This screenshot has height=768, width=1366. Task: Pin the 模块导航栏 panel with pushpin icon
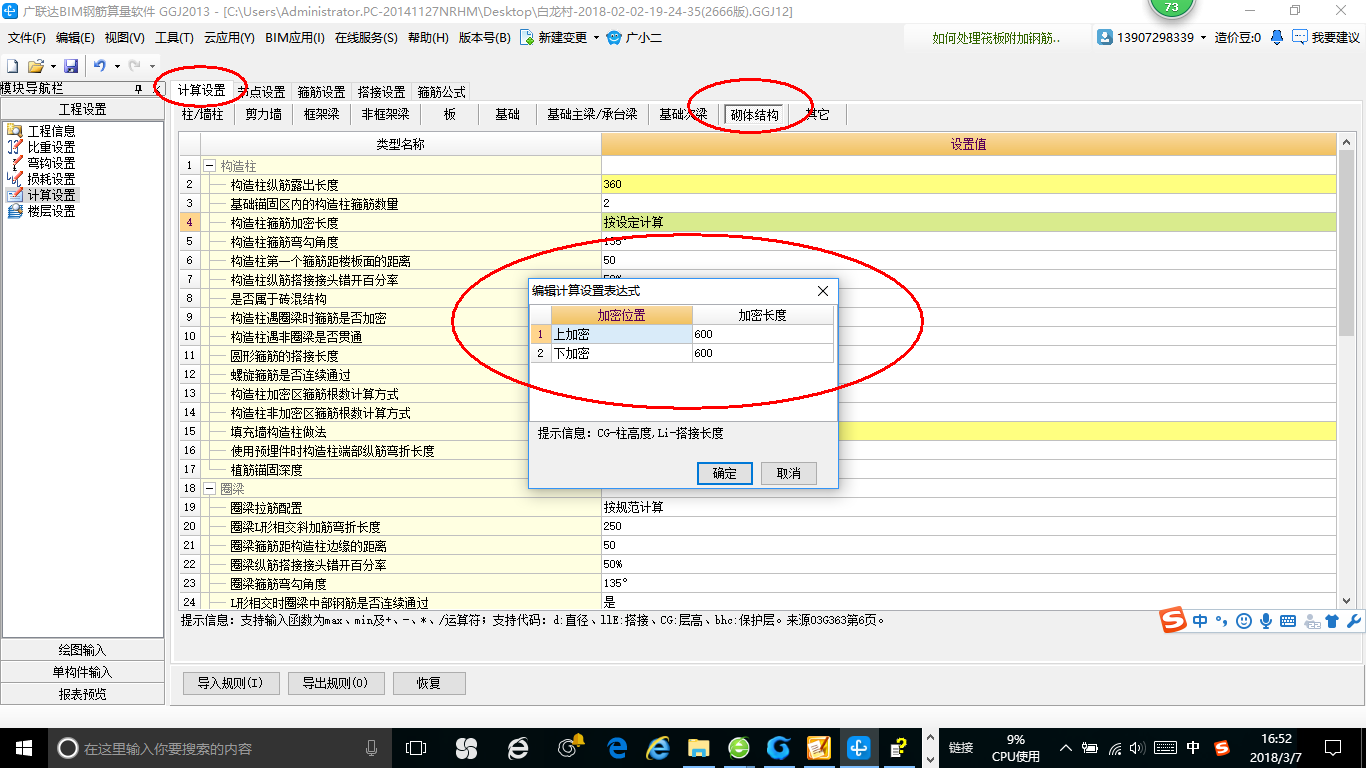[138, 89]
